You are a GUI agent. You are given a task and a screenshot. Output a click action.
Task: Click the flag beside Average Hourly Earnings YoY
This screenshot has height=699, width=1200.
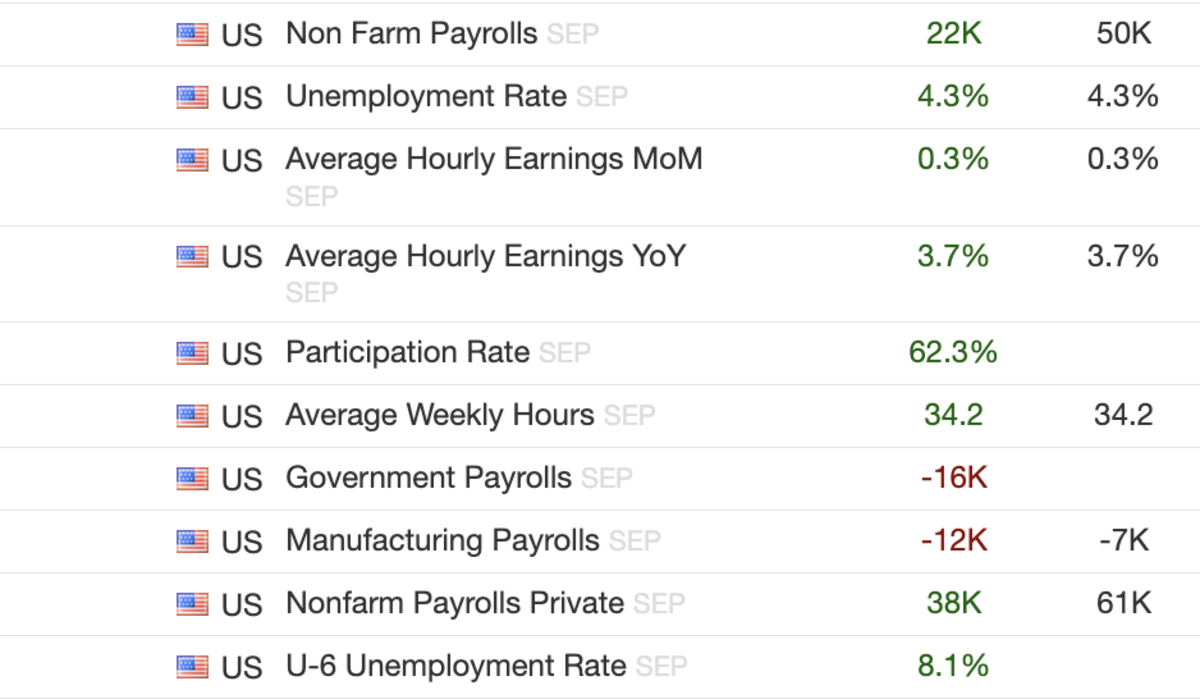pos(192,257)
